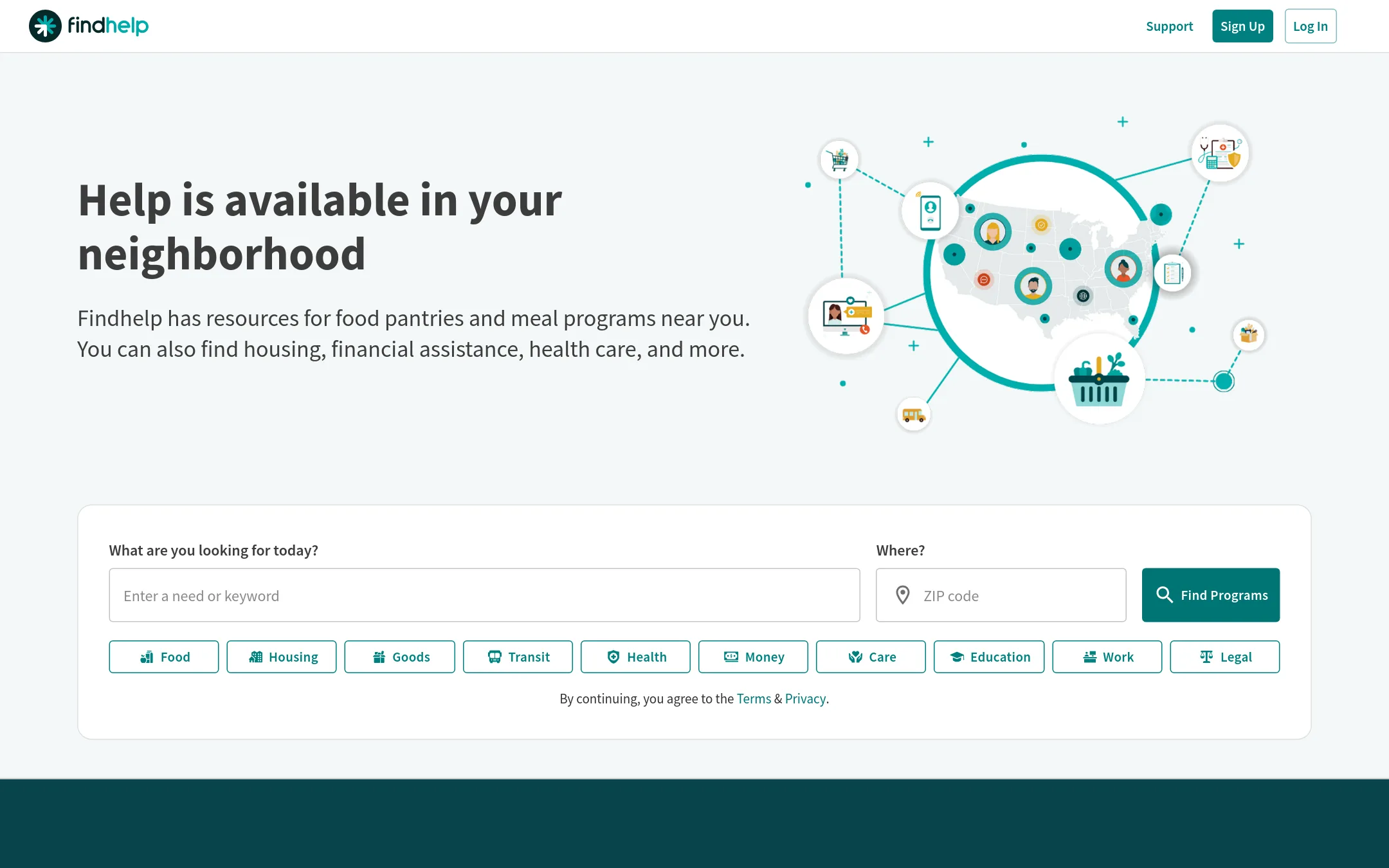Click the Find Programs button
Image resolution: width=1389 pixels, height=868 pixels.
[1211, 595]
